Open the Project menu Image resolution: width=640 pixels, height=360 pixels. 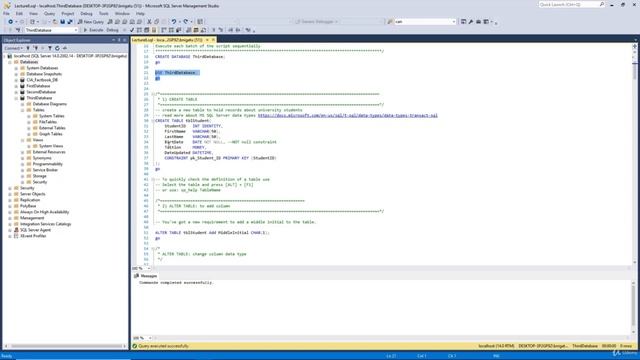tap(68, 13)
